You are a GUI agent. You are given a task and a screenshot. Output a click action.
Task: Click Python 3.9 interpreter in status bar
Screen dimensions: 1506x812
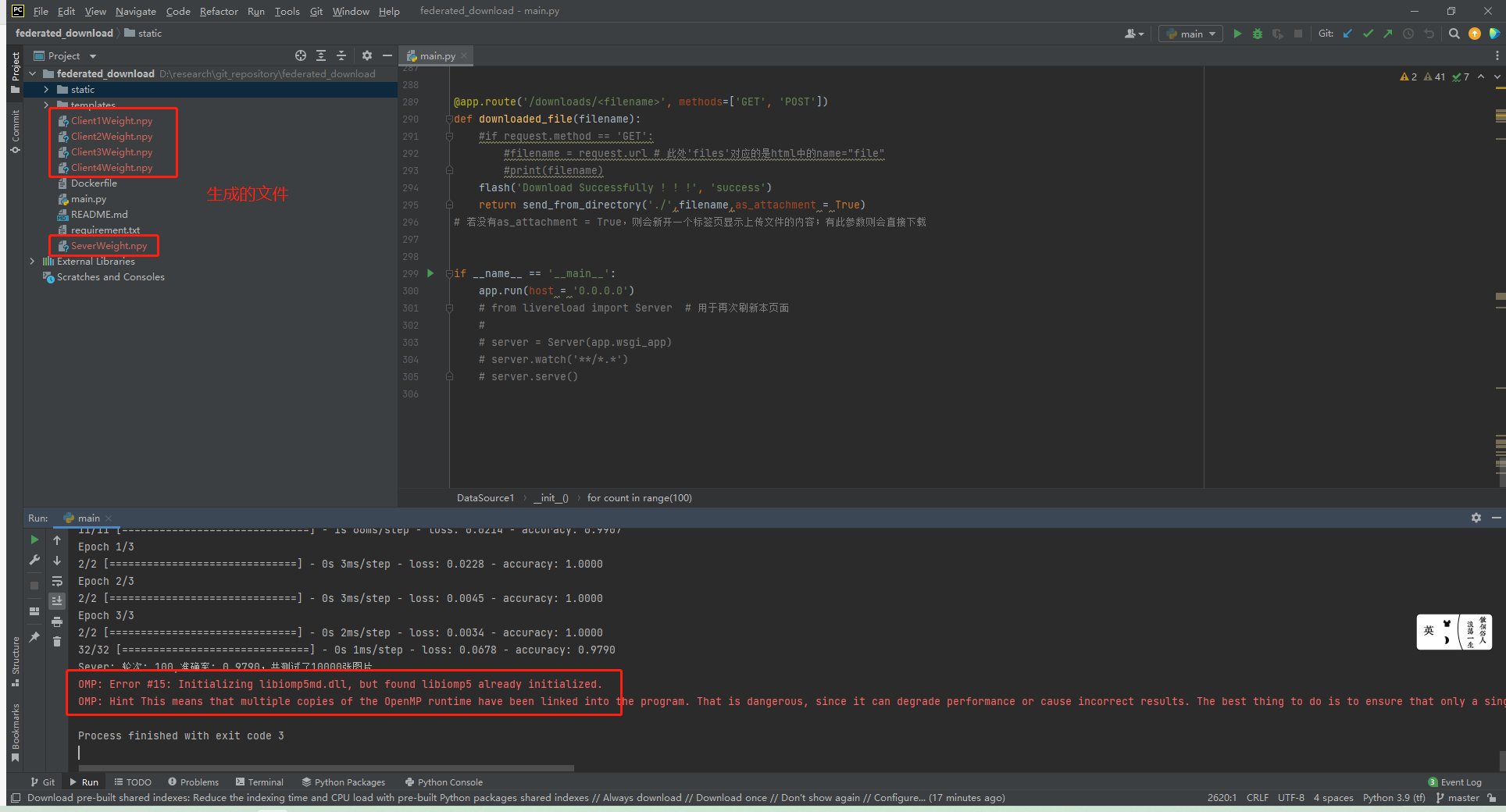tap(1394, 797)
